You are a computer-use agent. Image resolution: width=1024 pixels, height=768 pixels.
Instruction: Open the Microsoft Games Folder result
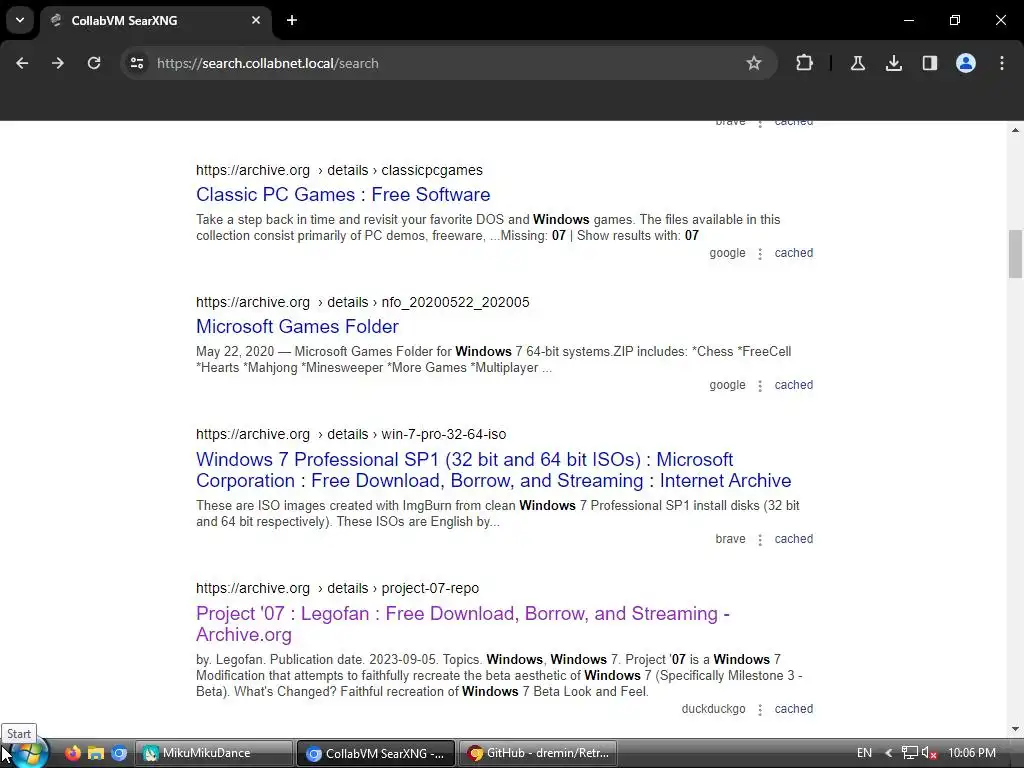point(297,327)
